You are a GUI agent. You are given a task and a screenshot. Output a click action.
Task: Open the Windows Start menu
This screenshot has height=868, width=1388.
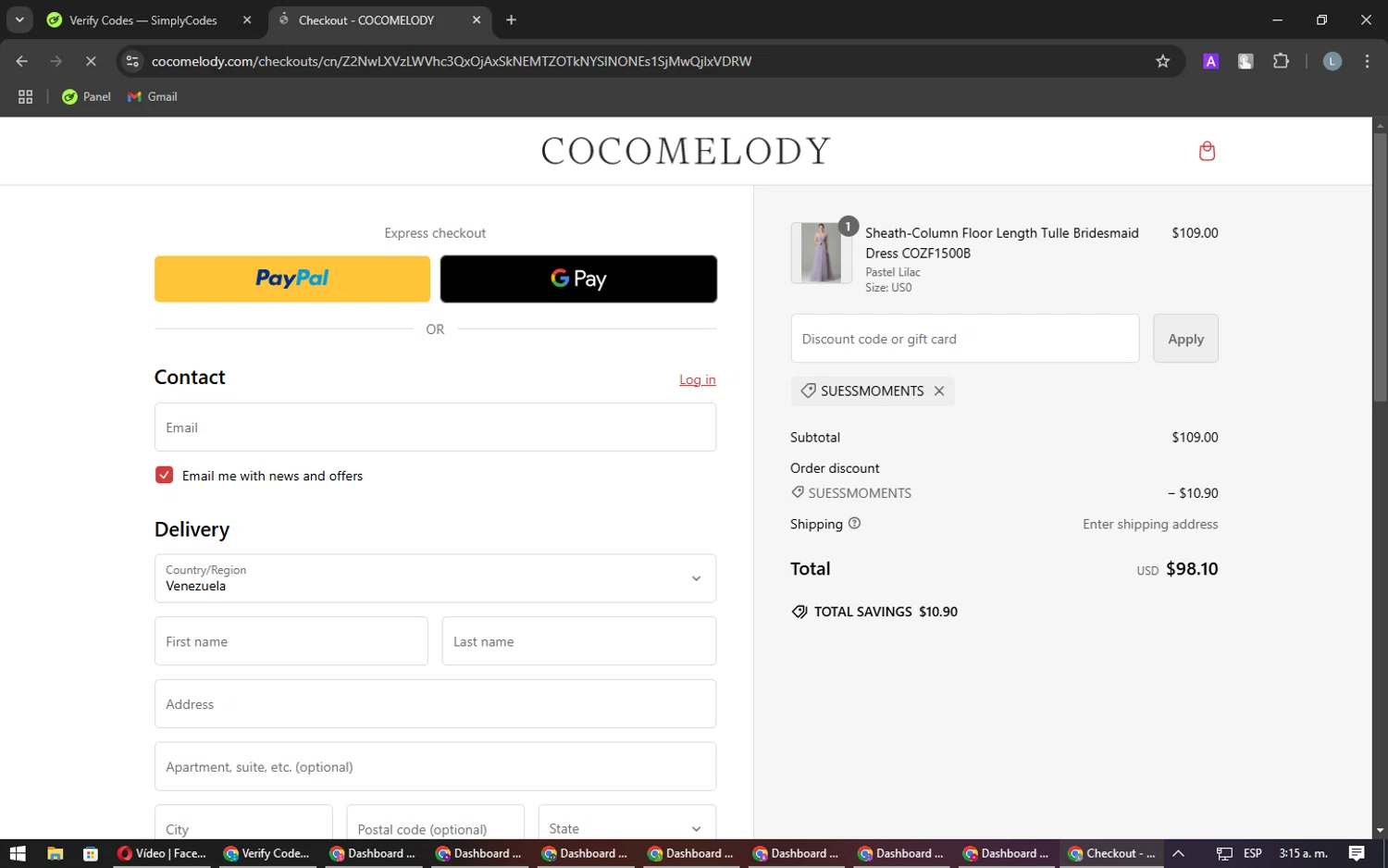pos(17,853)
